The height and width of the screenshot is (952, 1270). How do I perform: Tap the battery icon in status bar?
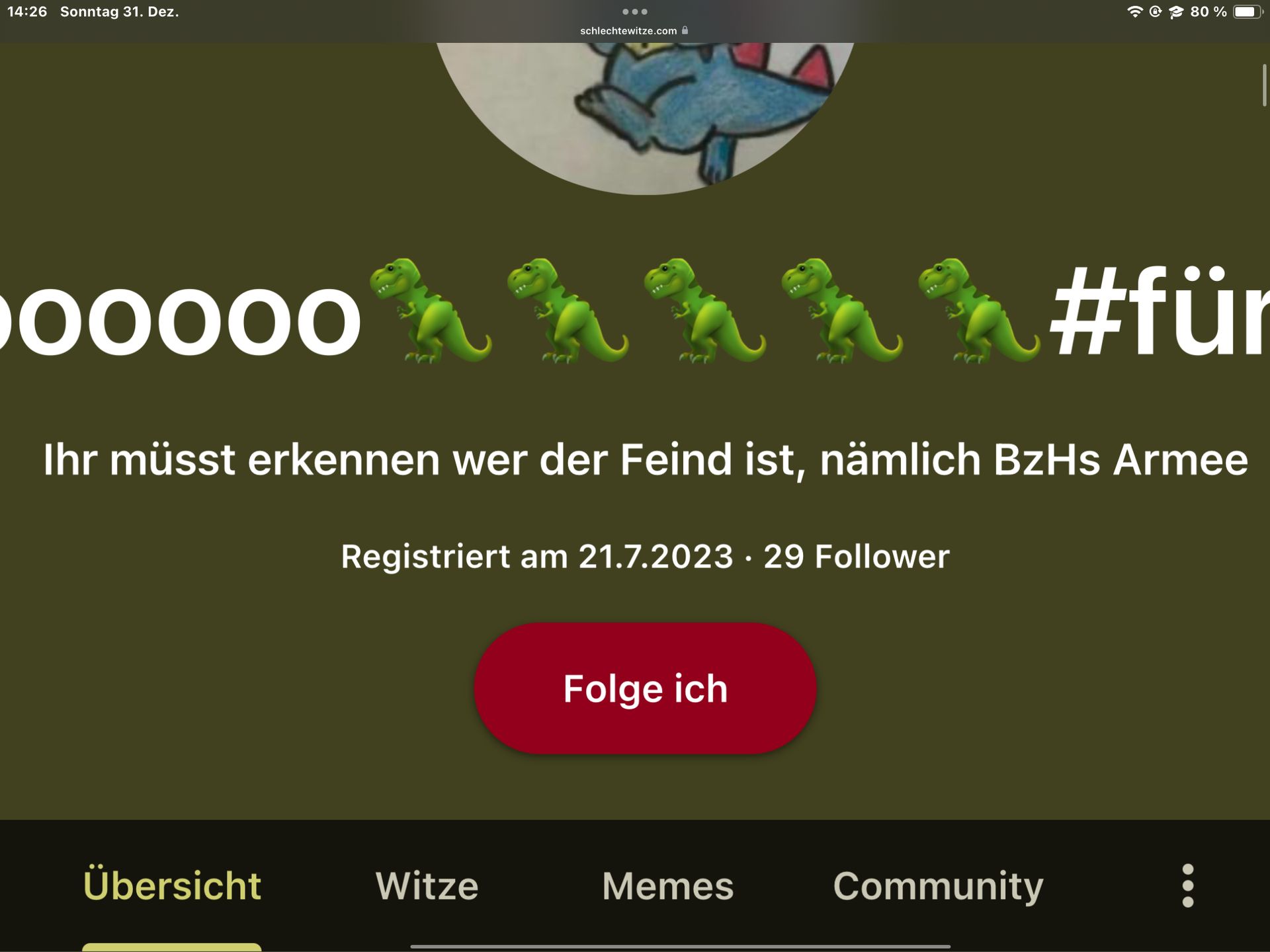1248,11
